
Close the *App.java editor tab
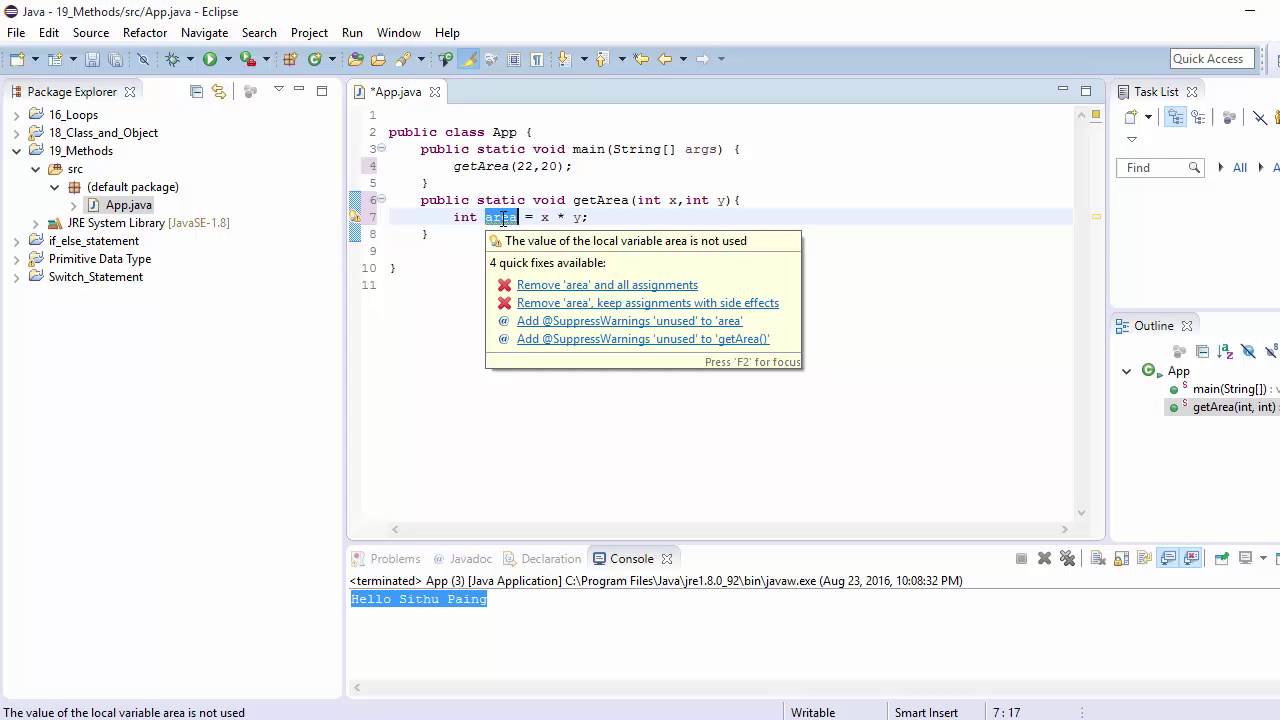pyautogui.click(x=435, y=91)
